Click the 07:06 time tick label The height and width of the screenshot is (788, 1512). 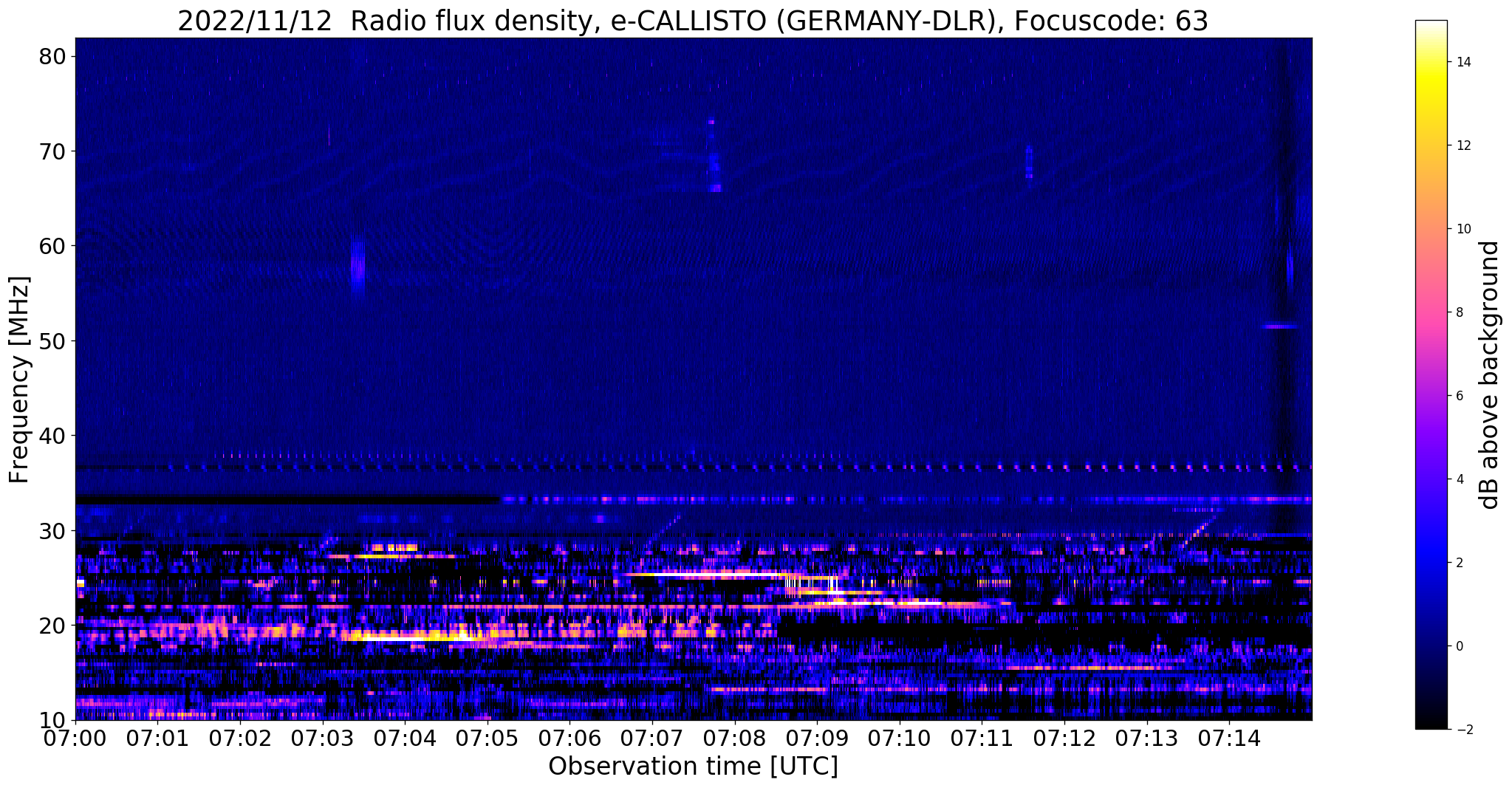569,739
